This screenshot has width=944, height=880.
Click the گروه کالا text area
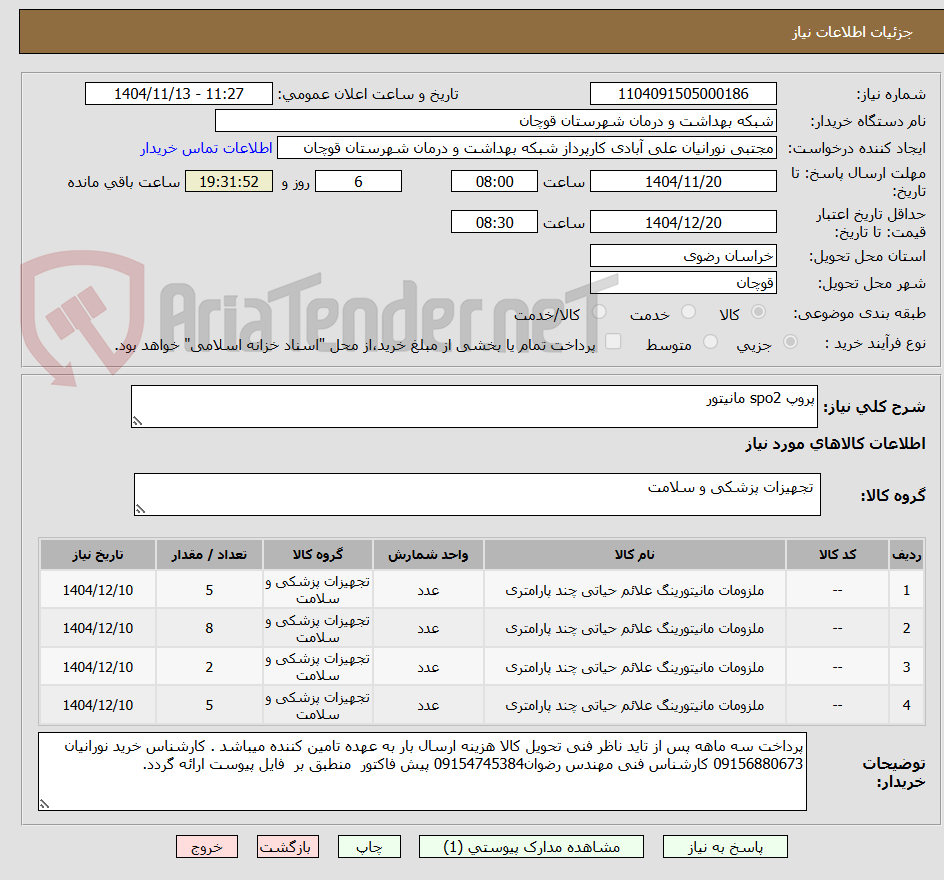[477, 494]
